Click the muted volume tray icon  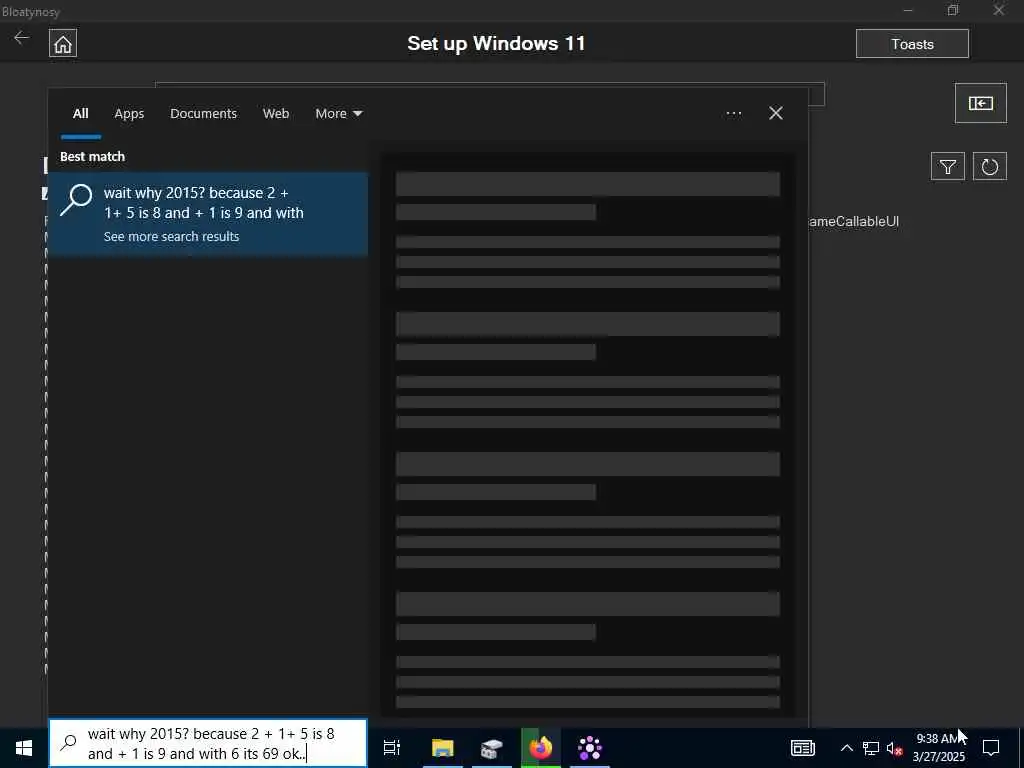pyautogui.click(x=895, y=748)
